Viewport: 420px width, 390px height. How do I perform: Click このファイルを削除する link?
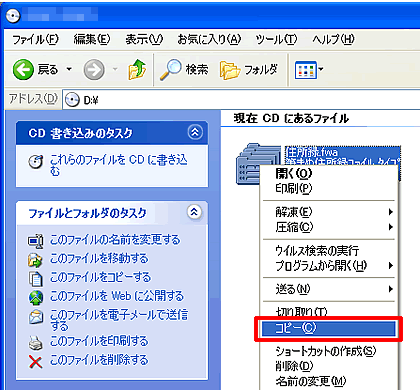(99, 360)
